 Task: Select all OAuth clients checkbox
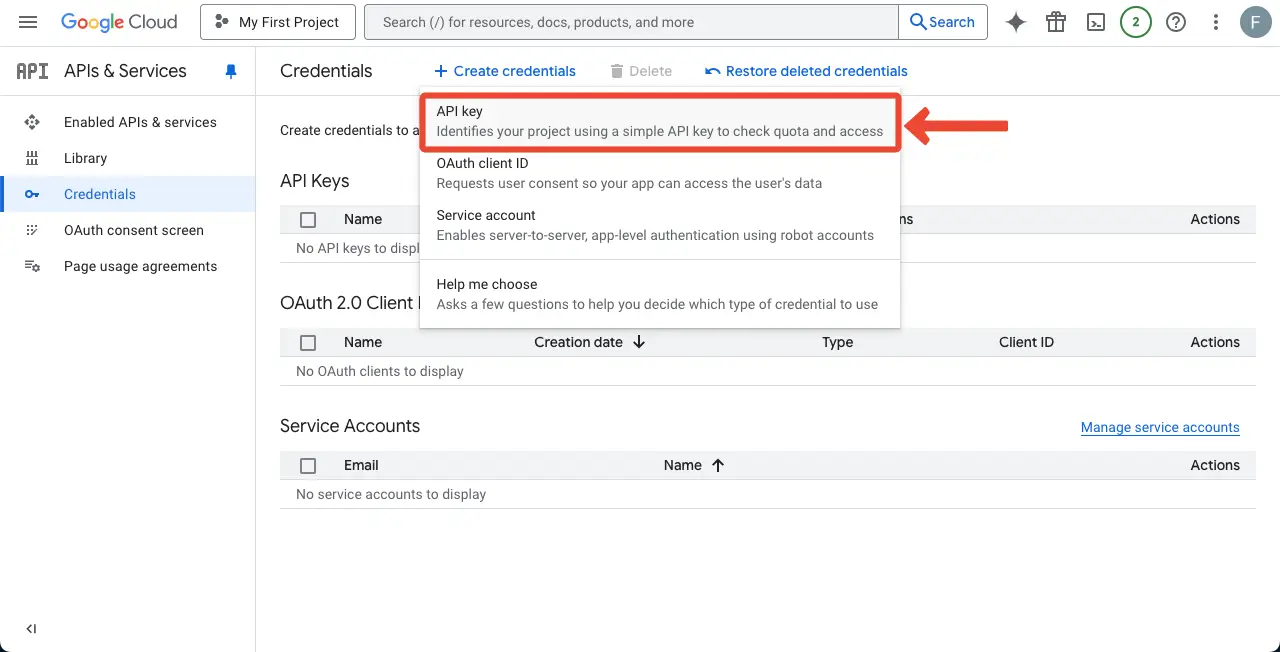tap(308, 343)
